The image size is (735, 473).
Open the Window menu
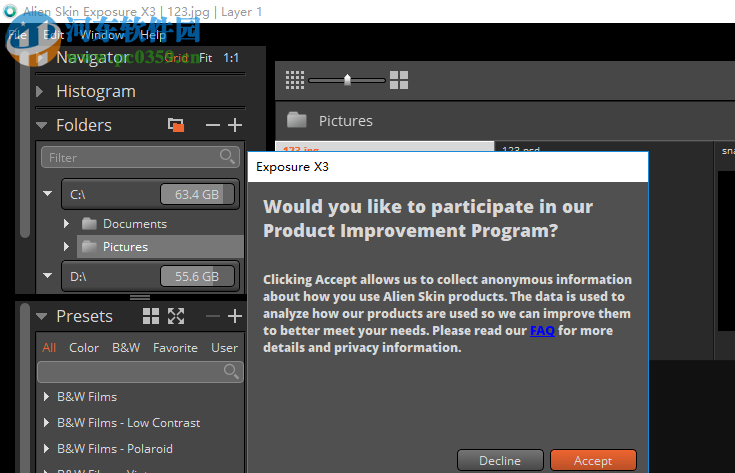pyautogui.click(x=101, y=35)
